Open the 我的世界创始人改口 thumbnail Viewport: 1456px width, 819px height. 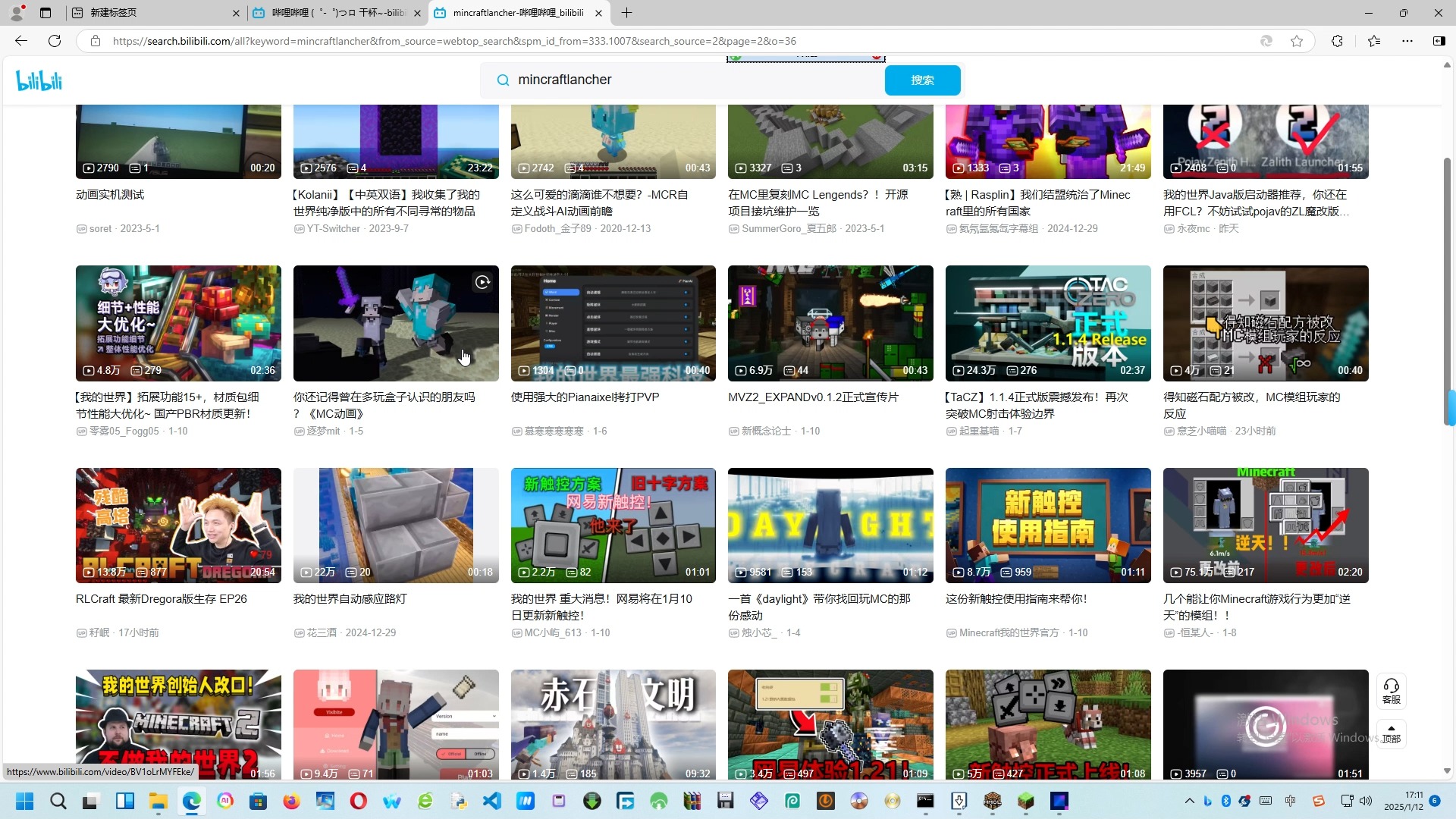tap(178, 724)
